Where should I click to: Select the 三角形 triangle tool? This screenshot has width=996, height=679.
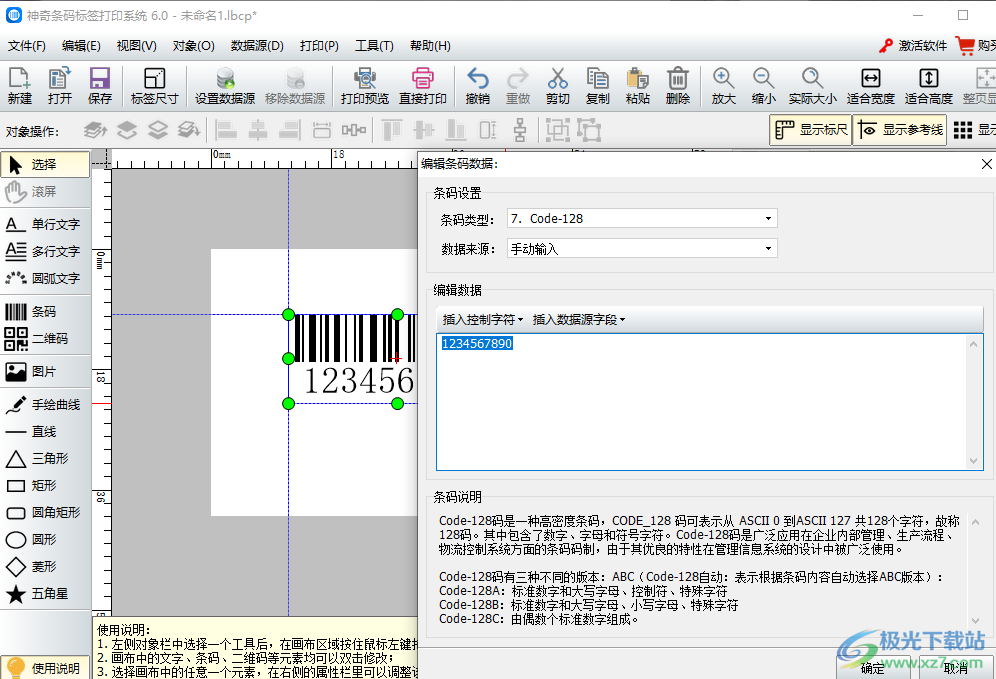click(44, 458)
